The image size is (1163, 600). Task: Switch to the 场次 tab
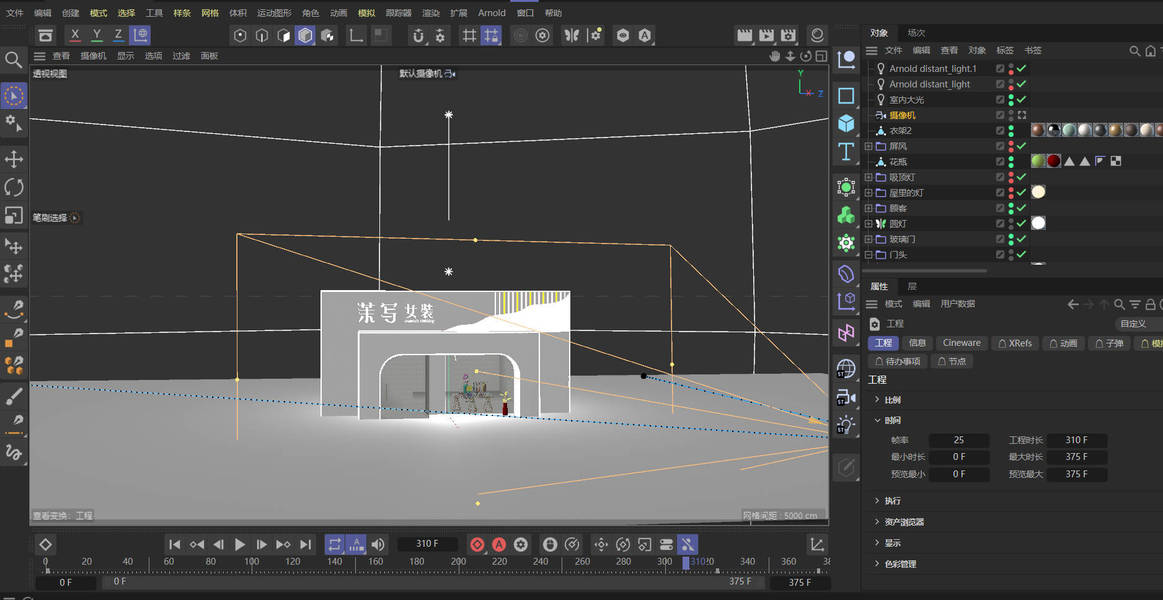(916, 33)
